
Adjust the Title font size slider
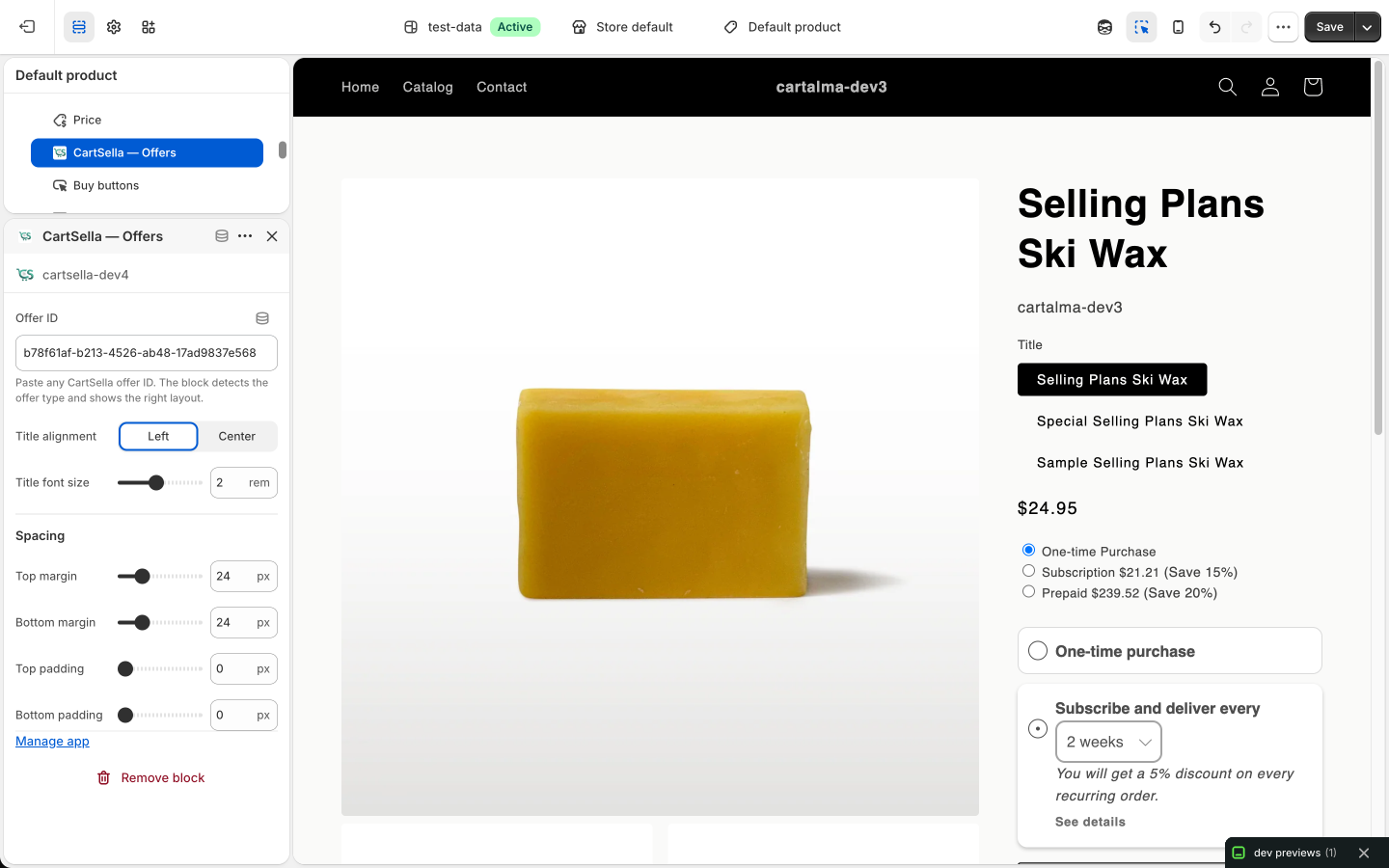point(156,482)
